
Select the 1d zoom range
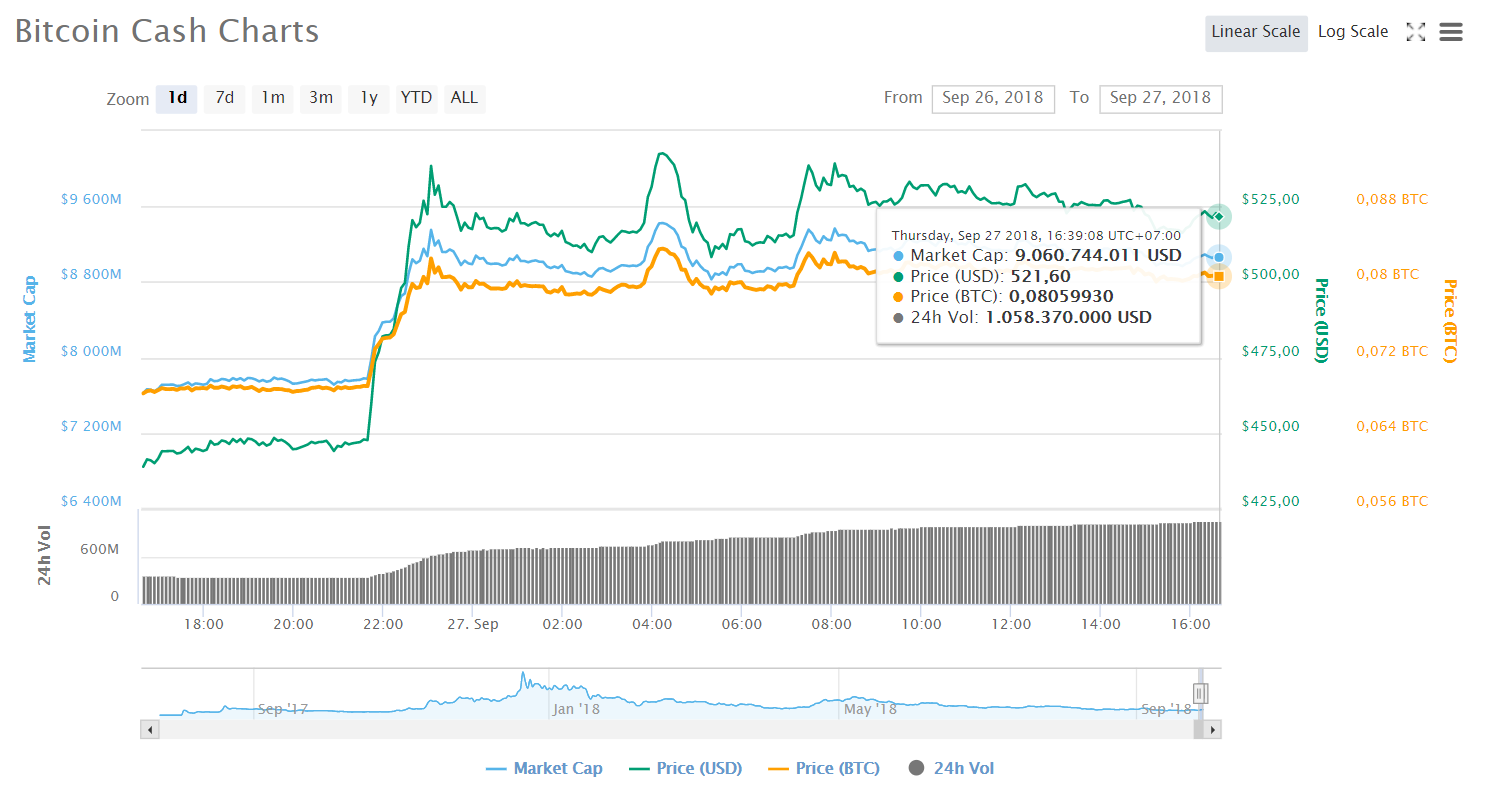click(177, 98)
